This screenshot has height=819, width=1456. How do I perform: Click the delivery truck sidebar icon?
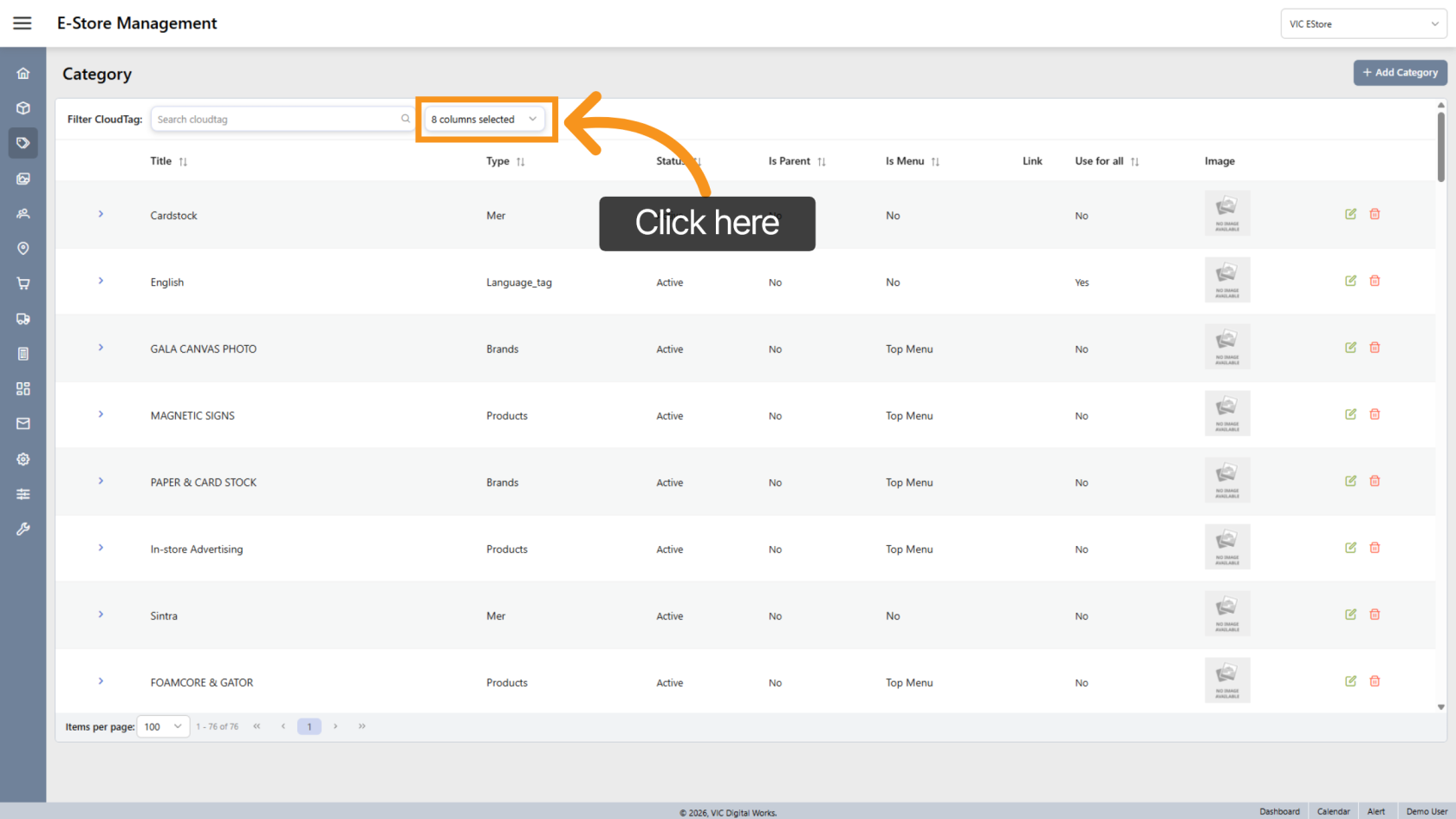23,319
